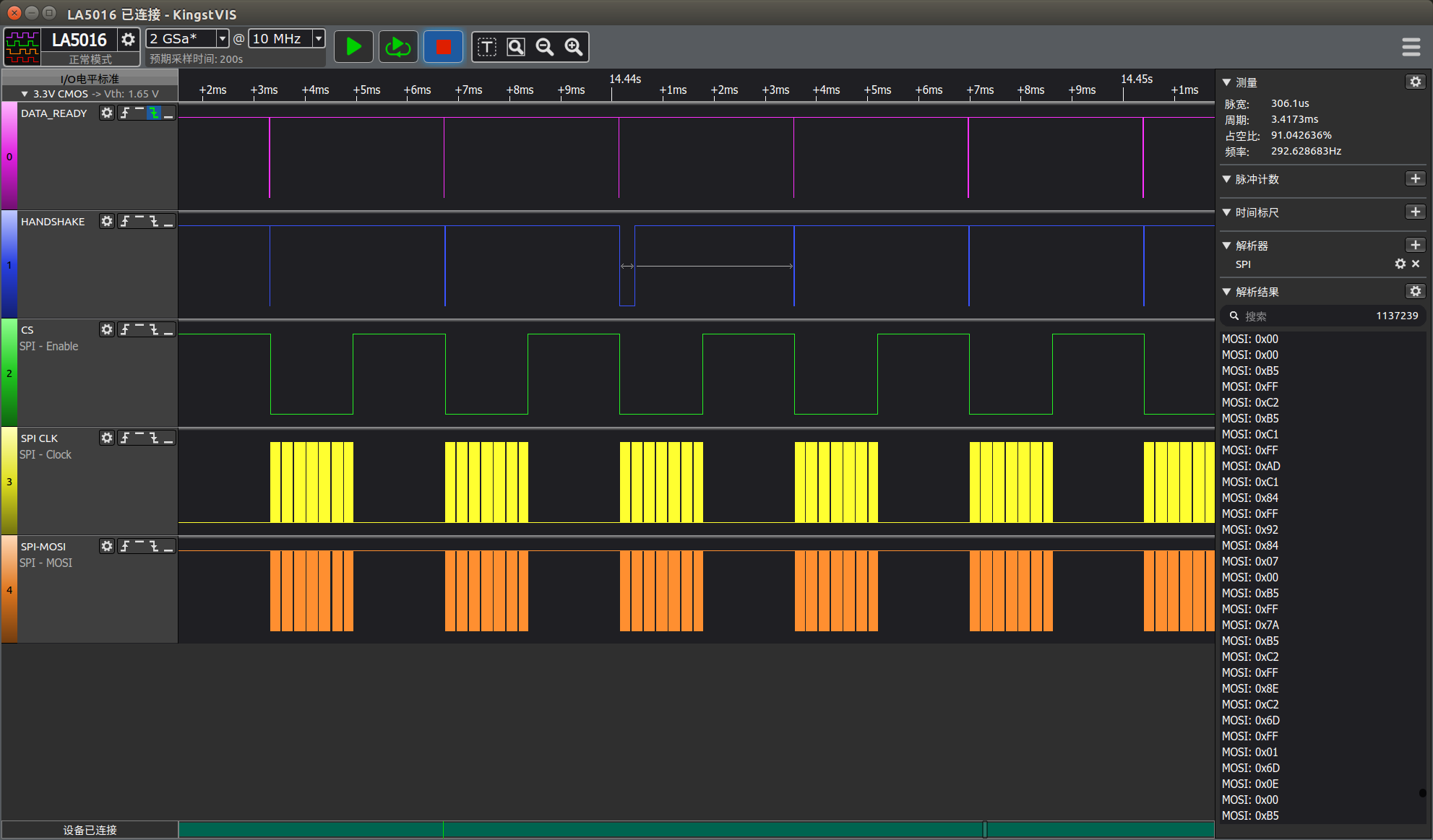Collapse the 解析结果 results section

click(x=1226, y=292)
